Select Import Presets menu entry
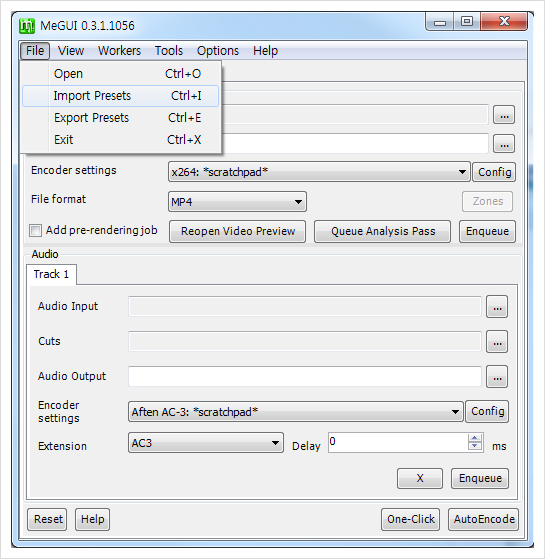 [120, 96]
